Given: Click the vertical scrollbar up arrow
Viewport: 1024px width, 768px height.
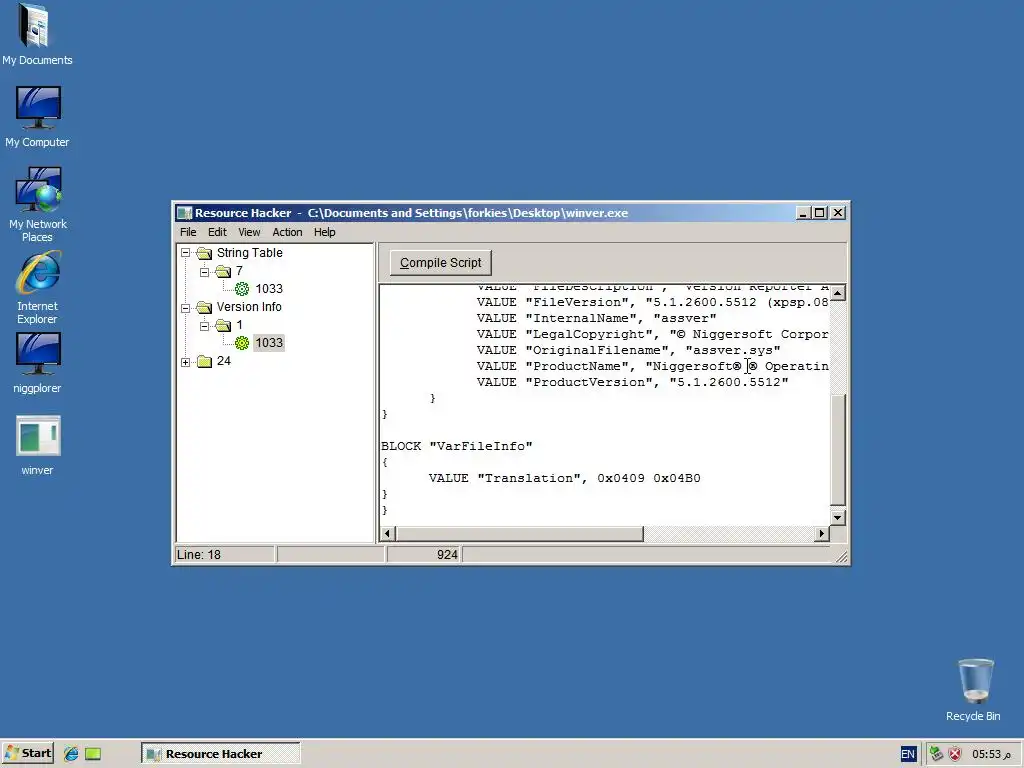Looking at the screenshot, I should click(x=838, y=293).
